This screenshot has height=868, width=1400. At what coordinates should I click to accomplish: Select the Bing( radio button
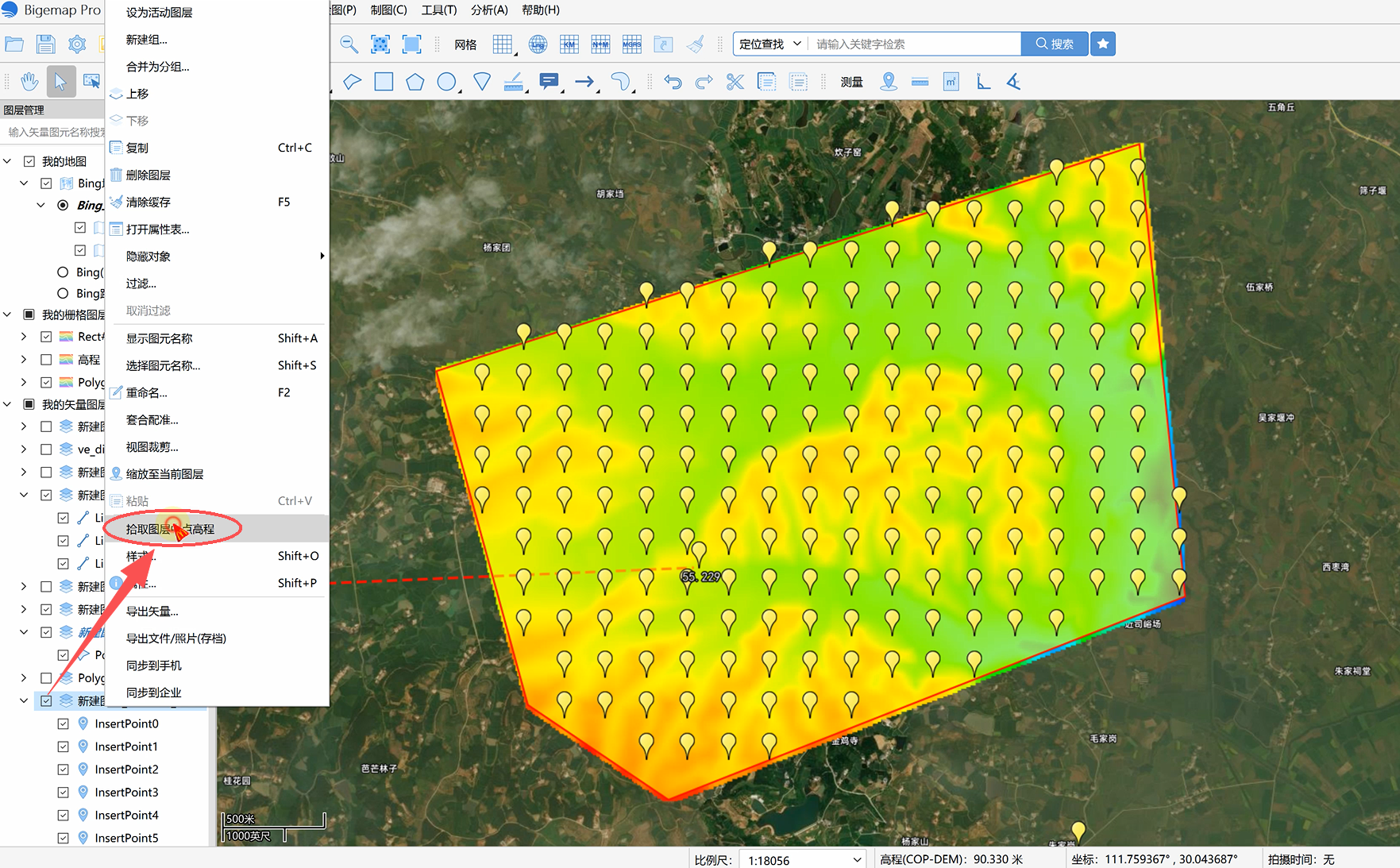point(63,272)
